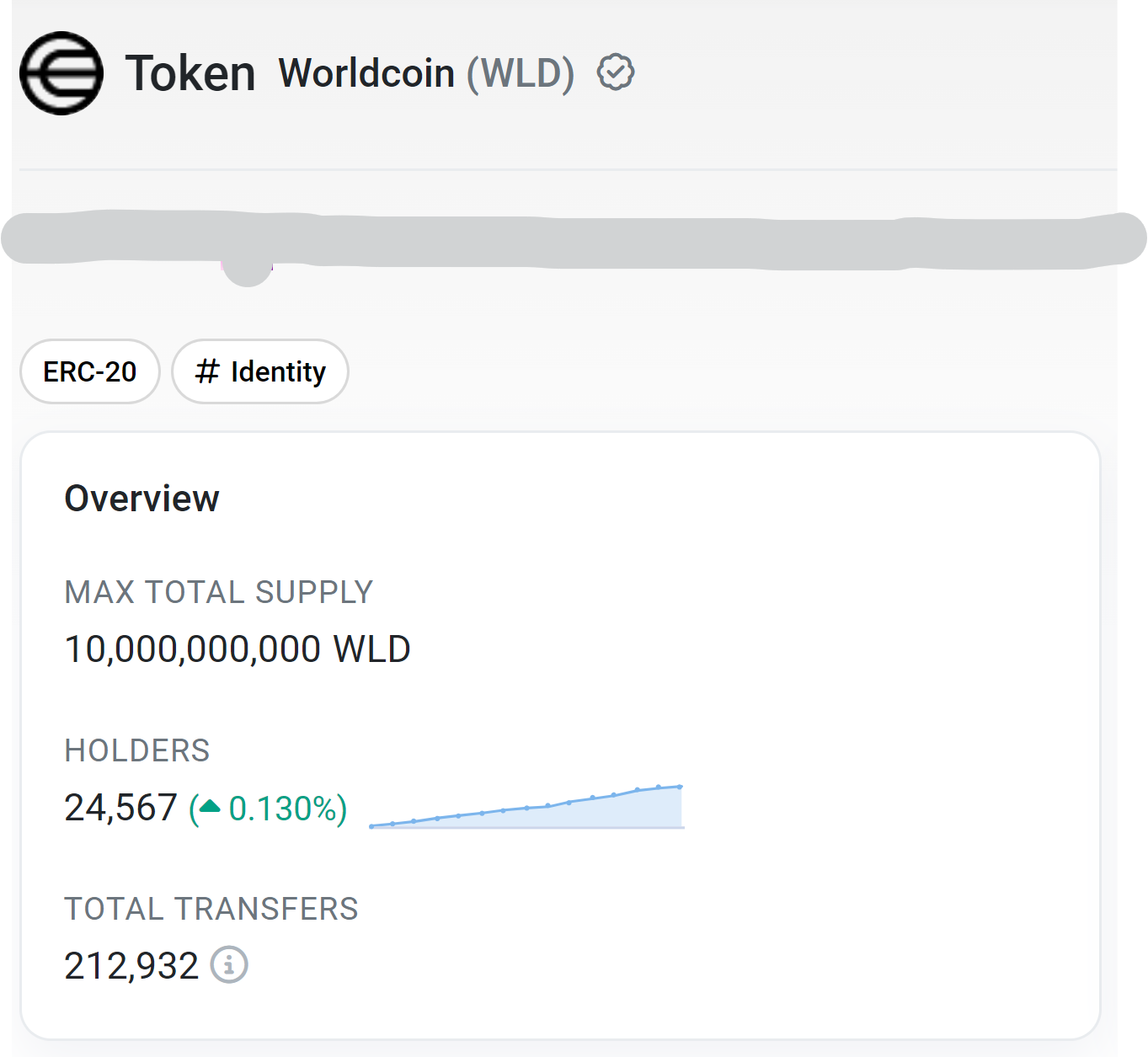This screenshot has height=1057, width=1148.
Task: Click the TOTAL TRANSFERS label
Action: pos(211,909)
